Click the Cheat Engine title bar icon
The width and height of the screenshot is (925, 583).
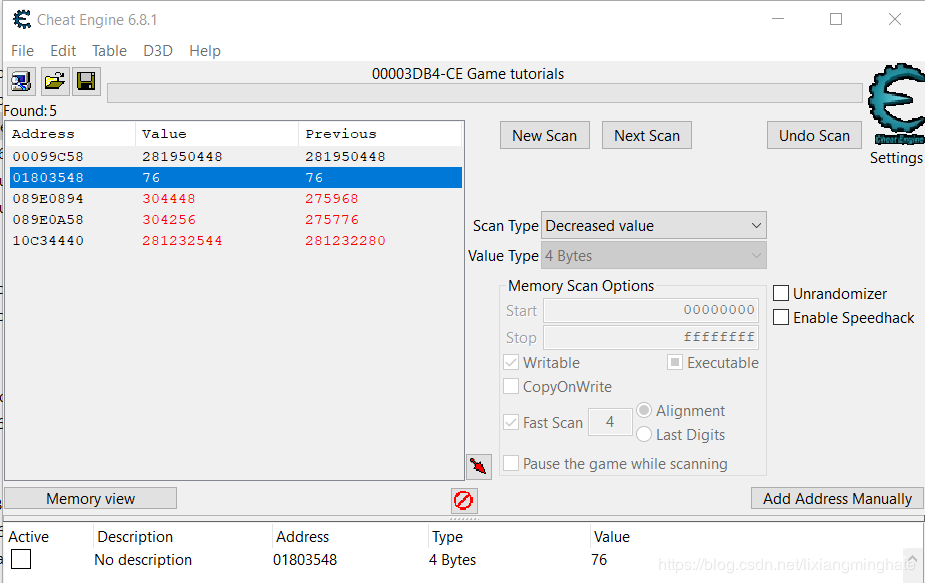21,19
